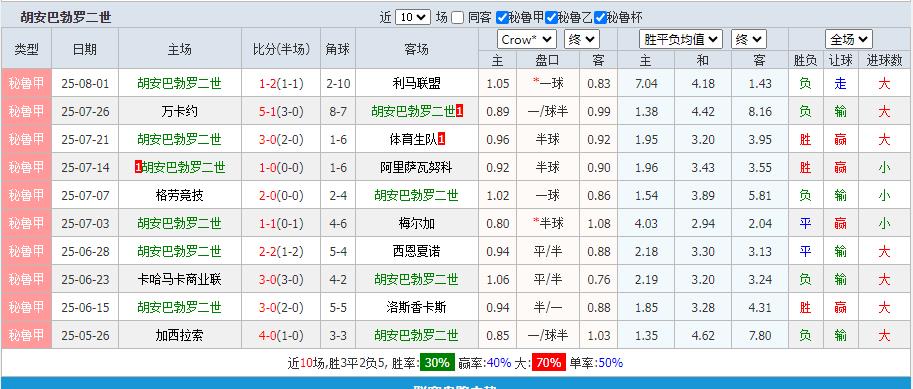This screenshot has height=389, width=913.
Task: Open 利马联盟 away team link
Action: click(416, 83)
